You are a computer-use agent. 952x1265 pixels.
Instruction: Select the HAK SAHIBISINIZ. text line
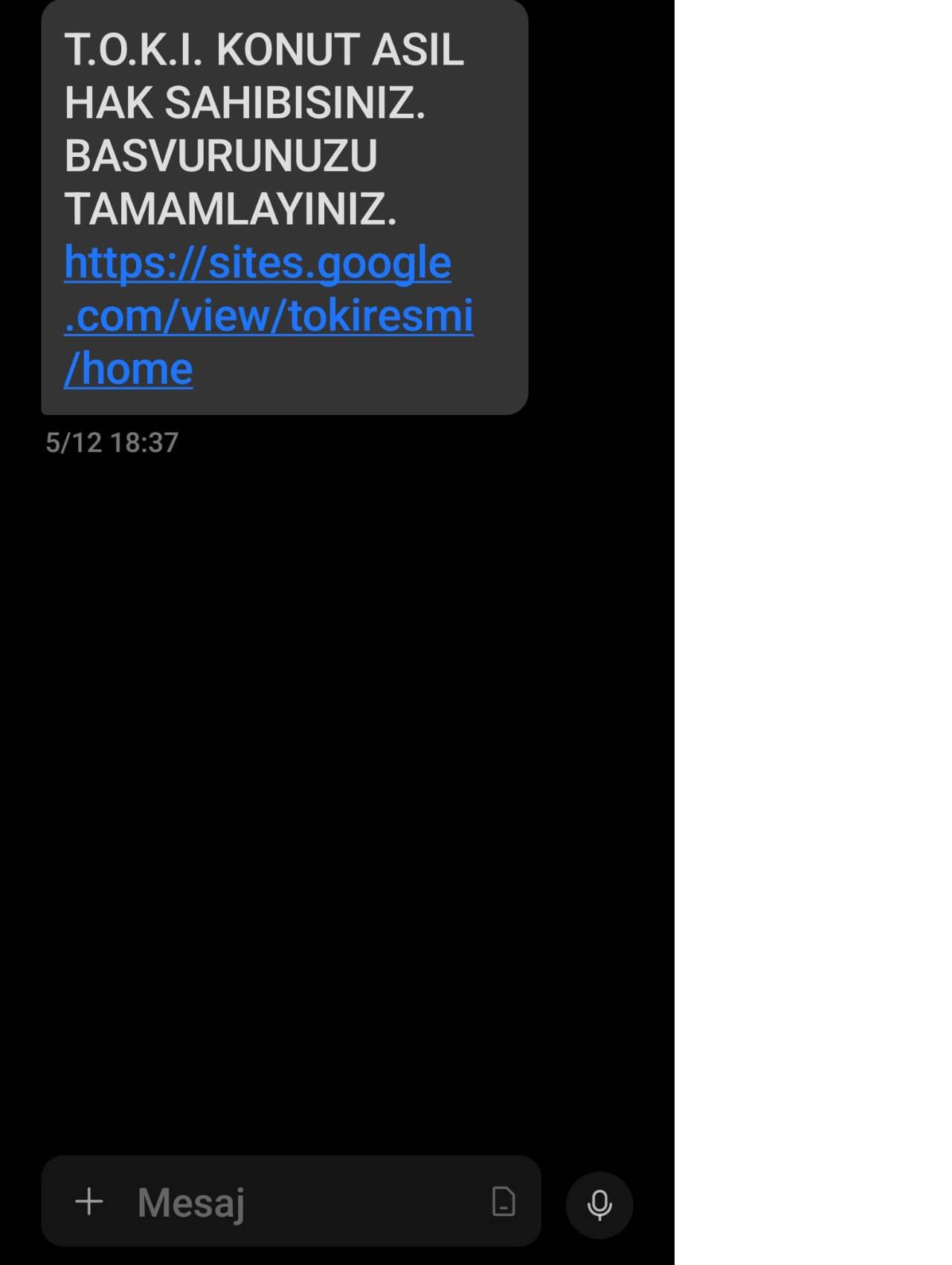[245, 103]
